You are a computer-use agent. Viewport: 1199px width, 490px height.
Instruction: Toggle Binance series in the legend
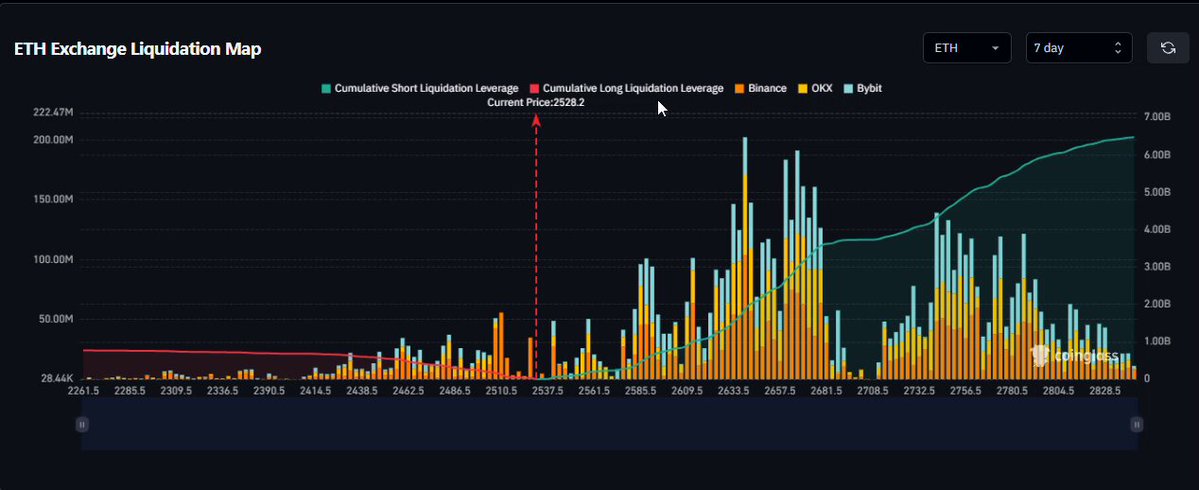[760, 89]
